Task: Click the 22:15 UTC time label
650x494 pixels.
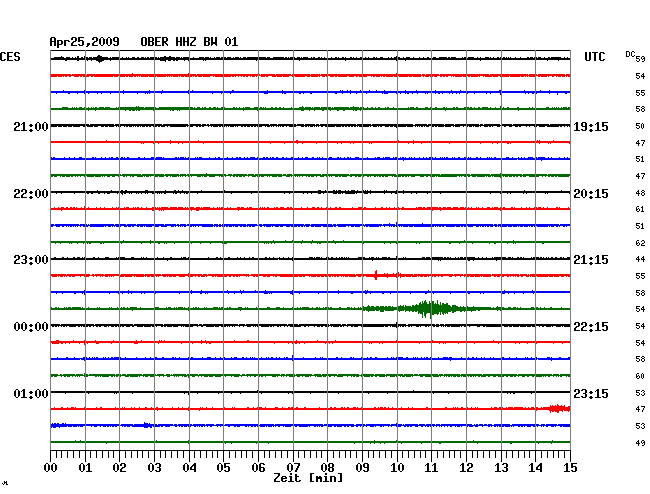Action: pos(591,327)
